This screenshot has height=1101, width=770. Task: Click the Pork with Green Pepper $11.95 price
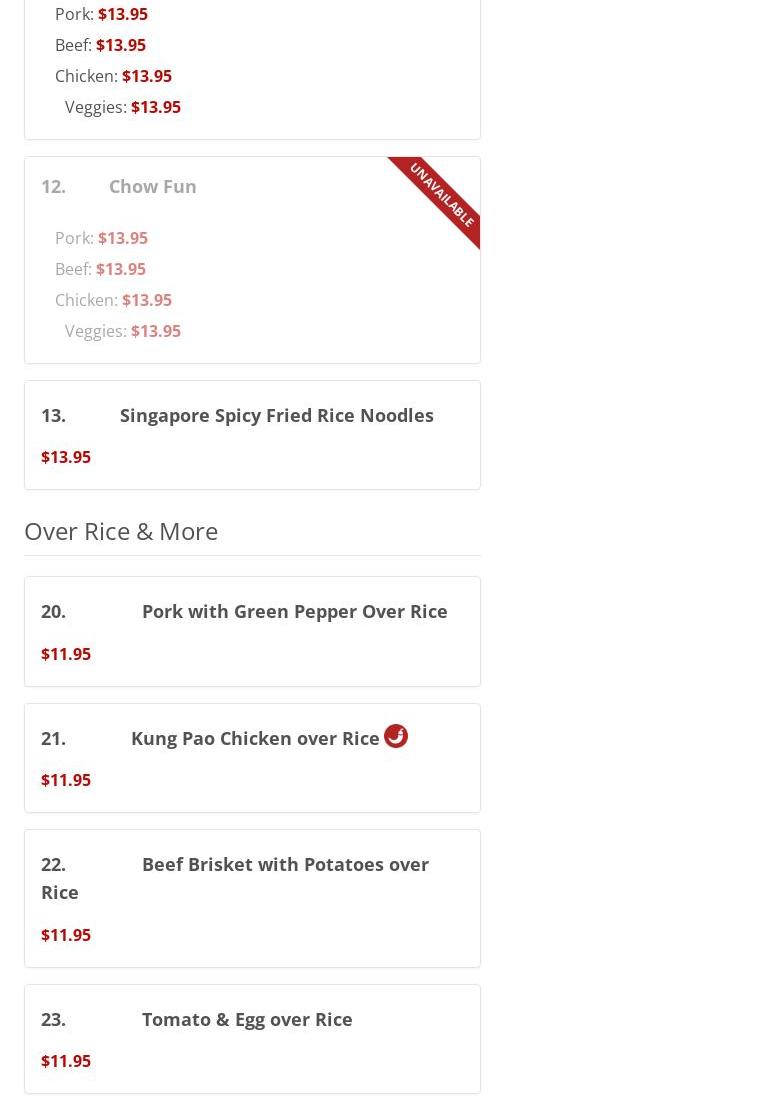66,654
